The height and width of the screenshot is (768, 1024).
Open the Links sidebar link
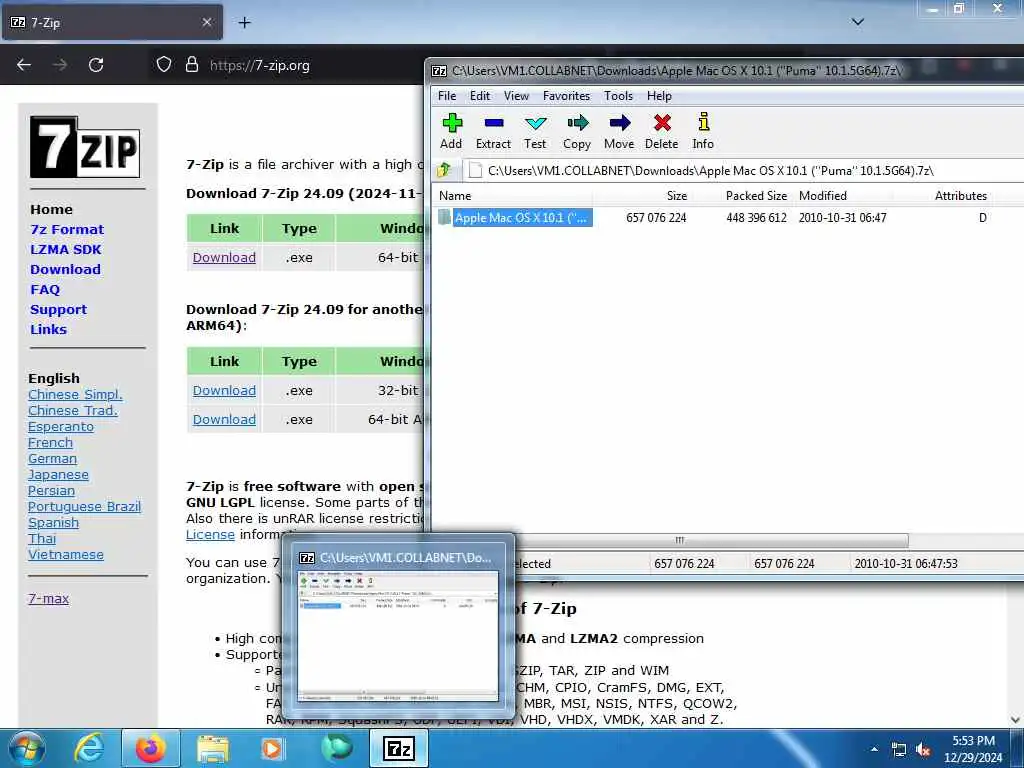coord(48,329)
